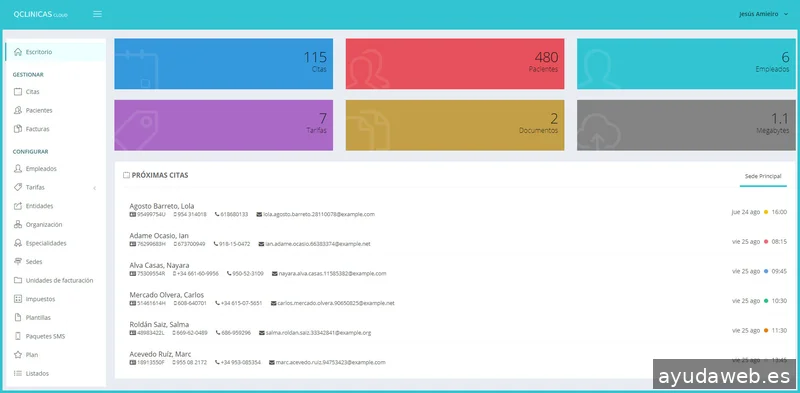800x393 pixels.
Task: Click the Entidades sidebar icon
Action: (18, 206)
